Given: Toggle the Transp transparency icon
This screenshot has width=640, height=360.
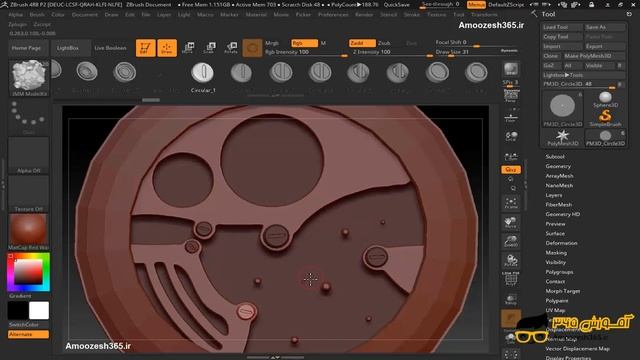Looking at the screenshot, I should [511, 299].
